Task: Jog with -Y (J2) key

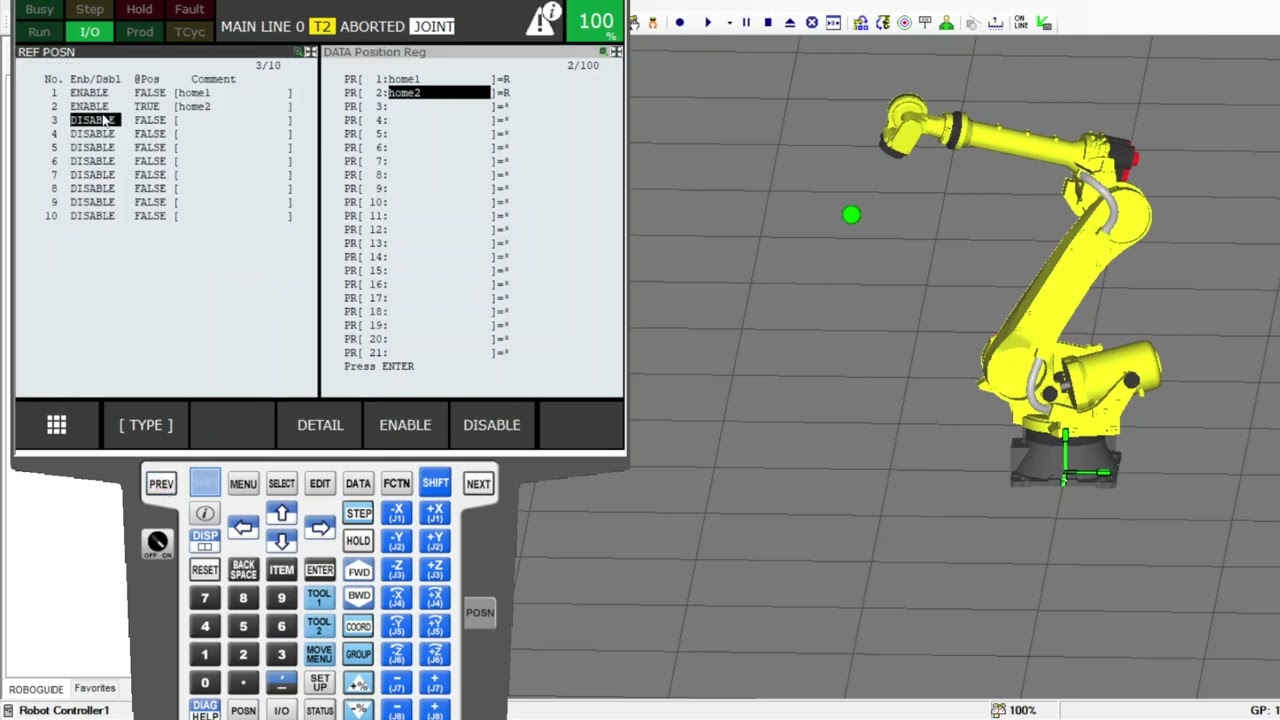Action: (396, 541)
